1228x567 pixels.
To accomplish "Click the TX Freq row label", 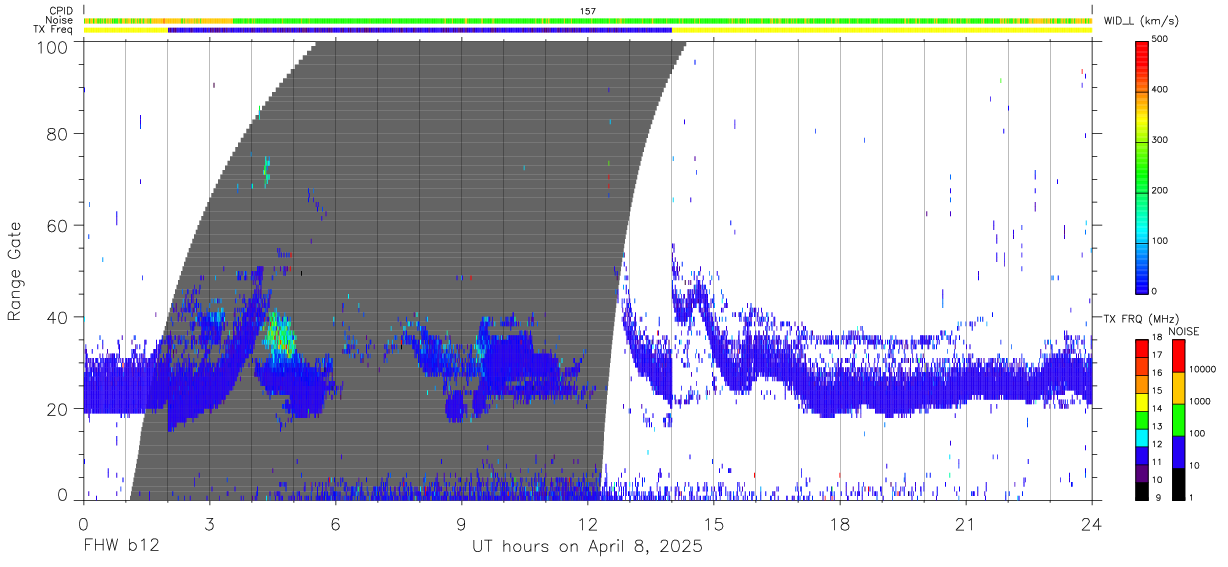I will pyautogui.click(x=53, y=30).
